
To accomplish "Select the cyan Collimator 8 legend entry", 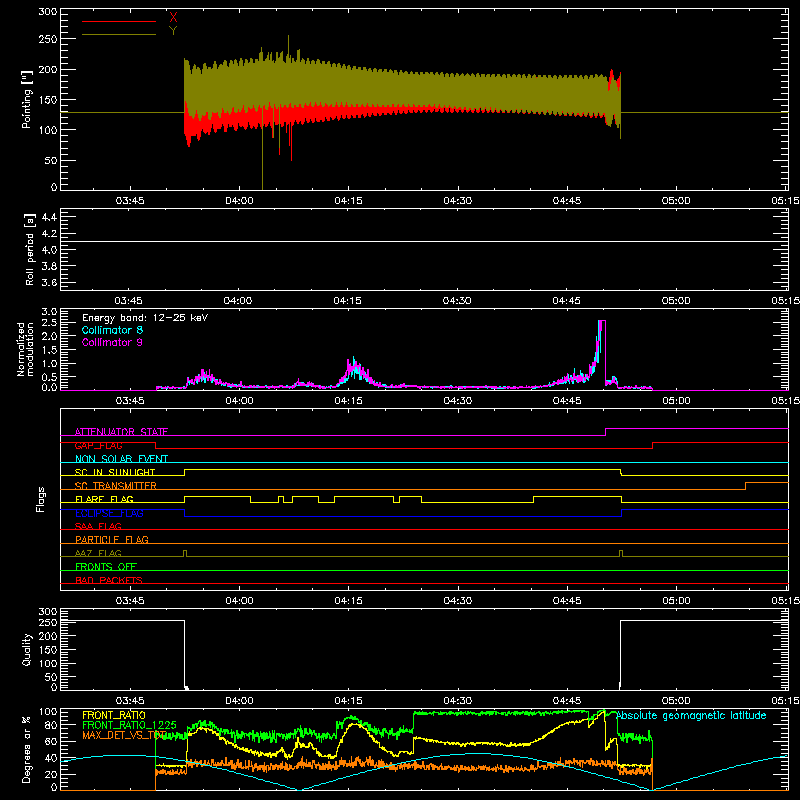I will (x=112, y=330).
